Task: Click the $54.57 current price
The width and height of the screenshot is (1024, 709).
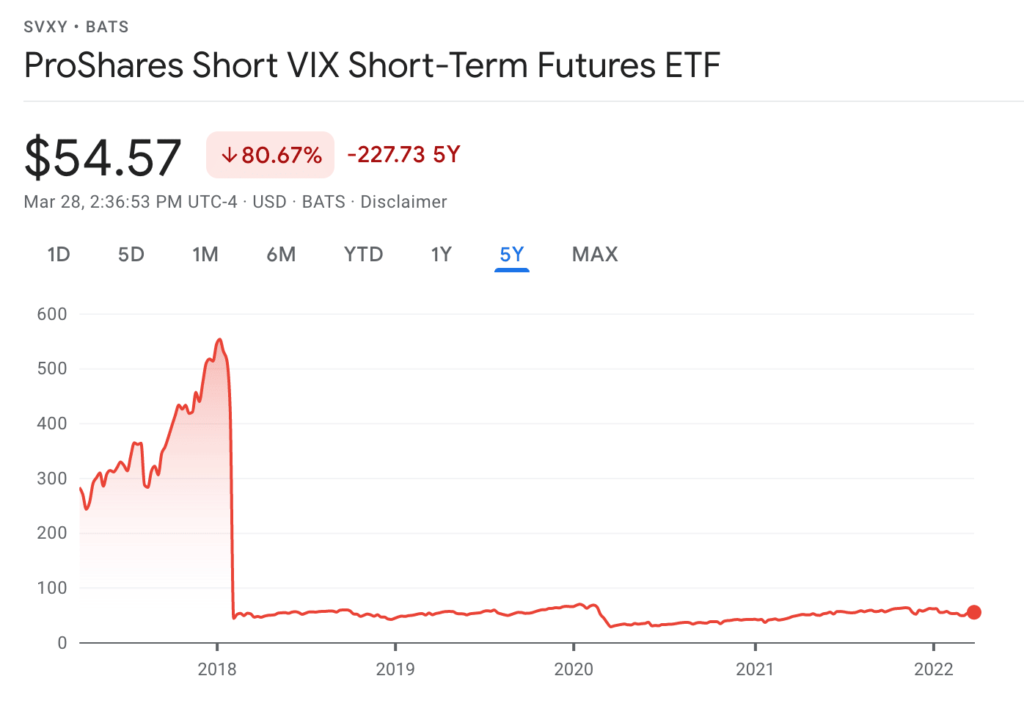Action: [103, 158]
